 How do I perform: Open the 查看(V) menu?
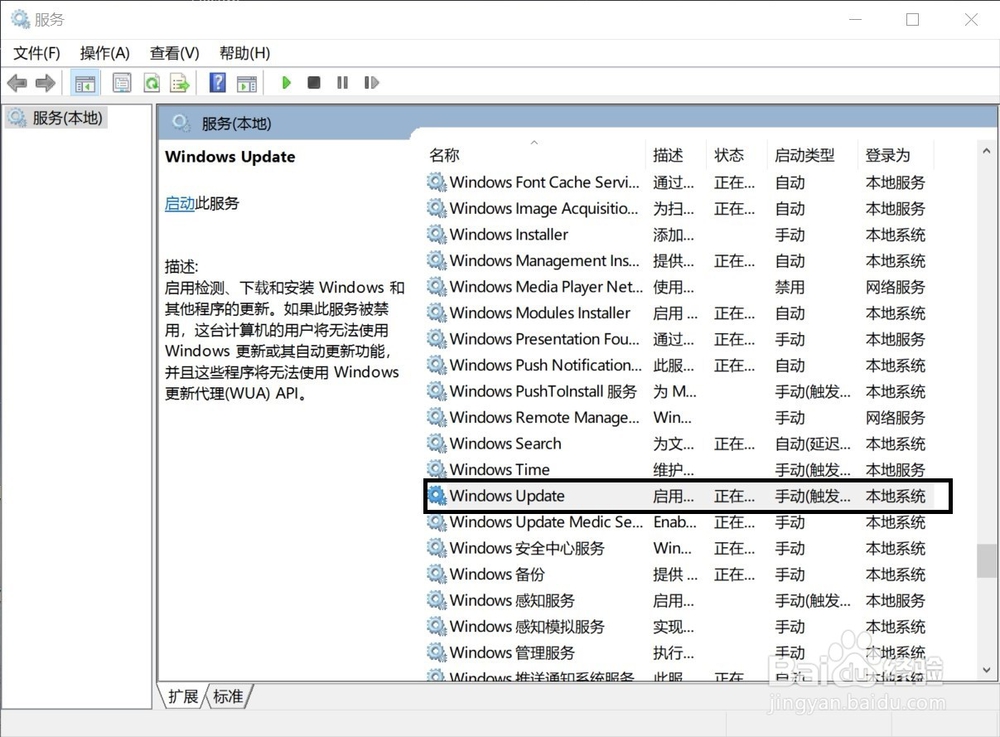coord(174,53)
